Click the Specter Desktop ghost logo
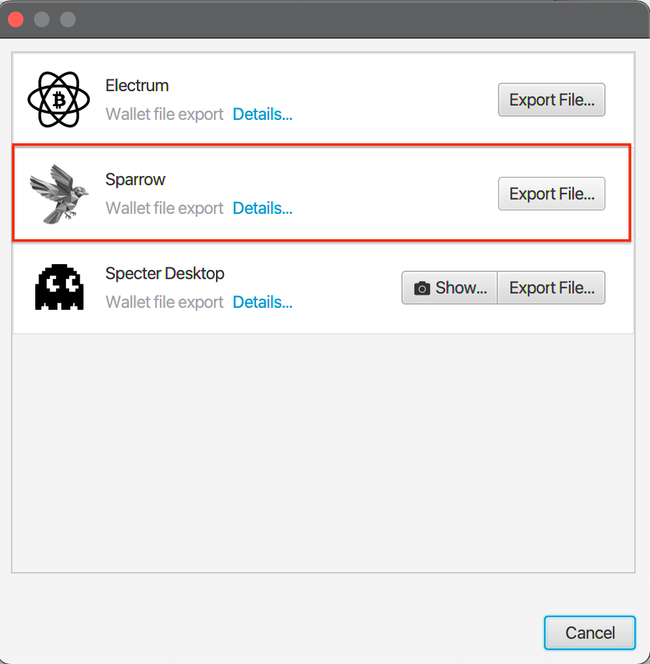The width and height of the screenshot is (650, 664). [x=59, y=287]
